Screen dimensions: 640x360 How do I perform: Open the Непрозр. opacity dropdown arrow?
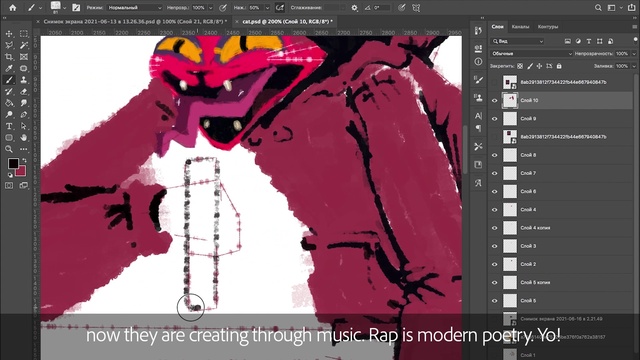[211, 7]
